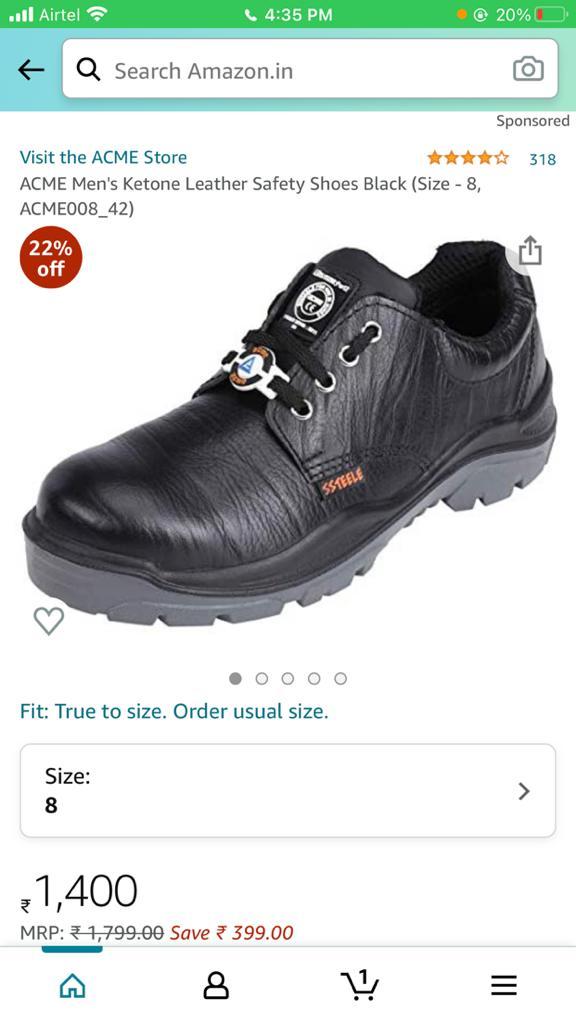
Task: Open the Fit: True to size link
Action: (x=174, y=711)
